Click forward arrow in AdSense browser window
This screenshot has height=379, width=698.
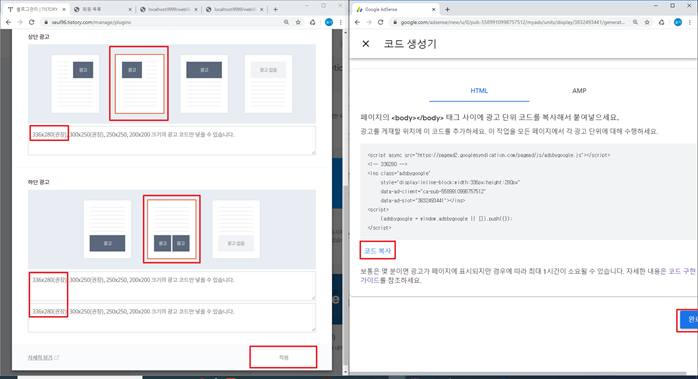[x=369, y=22]
